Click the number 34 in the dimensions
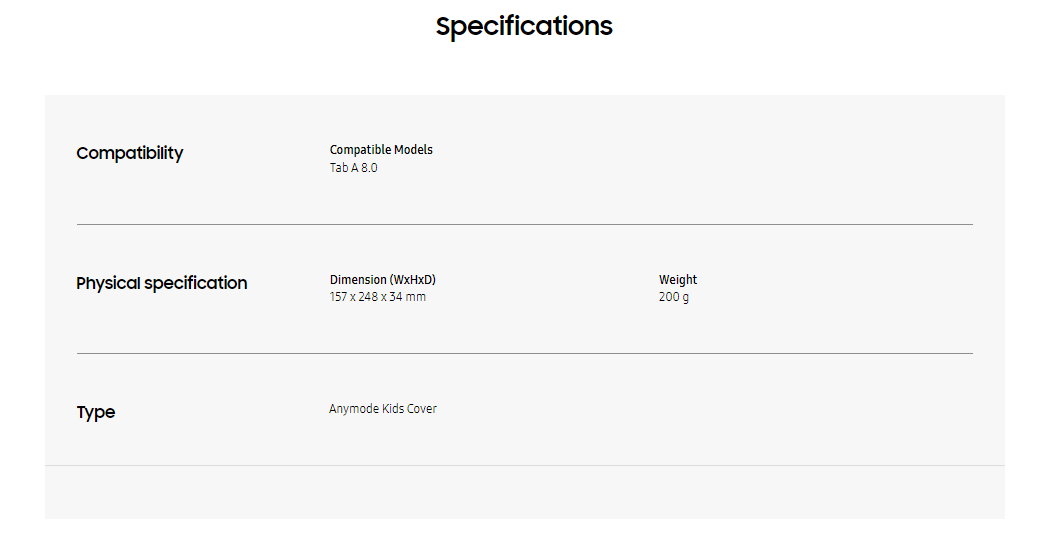Screen dimensions: 1040x533 (397, 297)
